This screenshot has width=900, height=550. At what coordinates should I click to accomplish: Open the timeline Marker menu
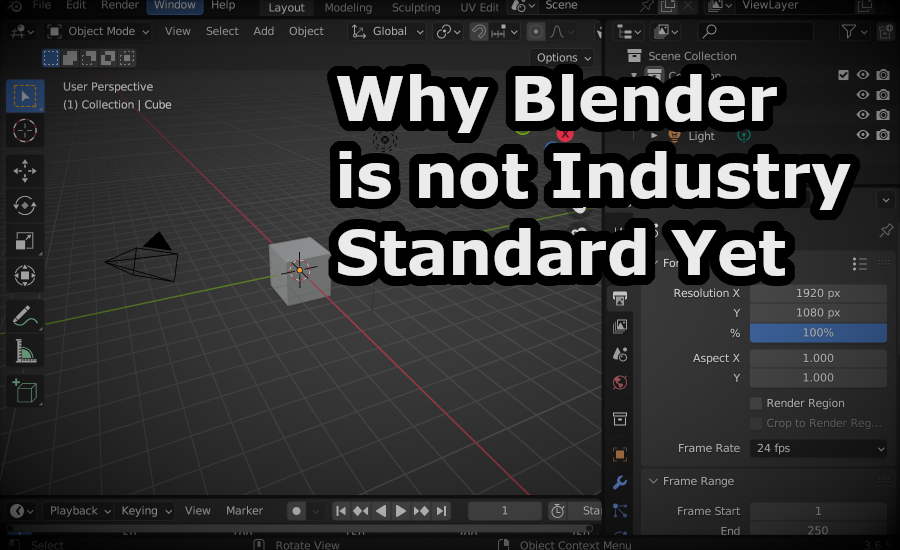click(245, 511)
